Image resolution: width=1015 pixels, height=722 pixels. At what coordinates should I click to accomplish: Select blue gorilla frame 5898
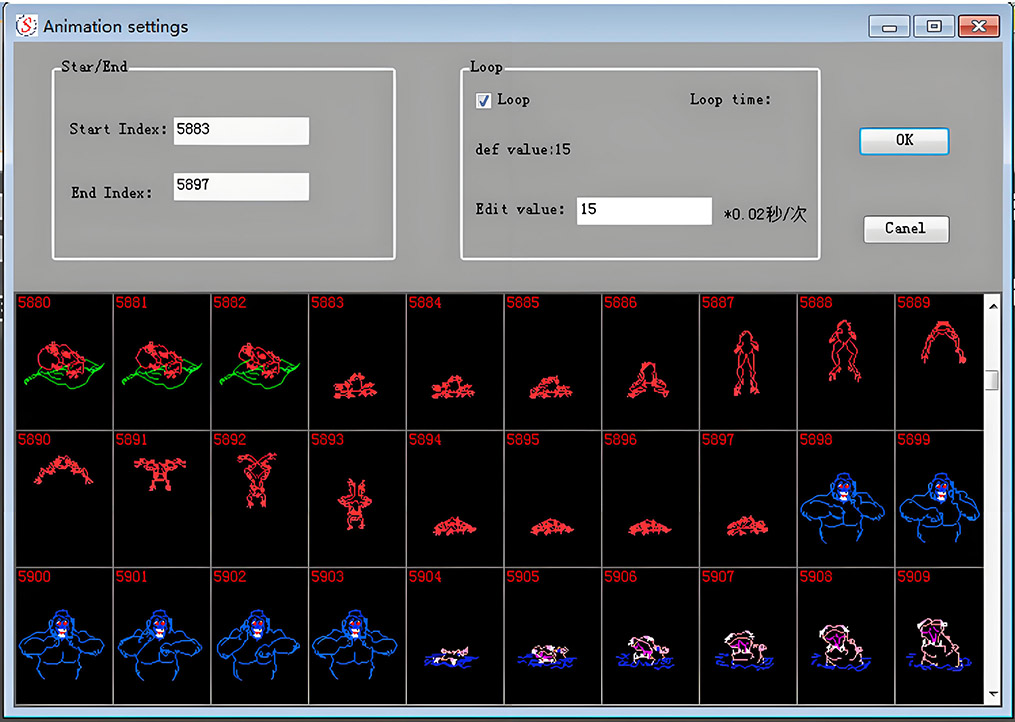coord(846,498)
